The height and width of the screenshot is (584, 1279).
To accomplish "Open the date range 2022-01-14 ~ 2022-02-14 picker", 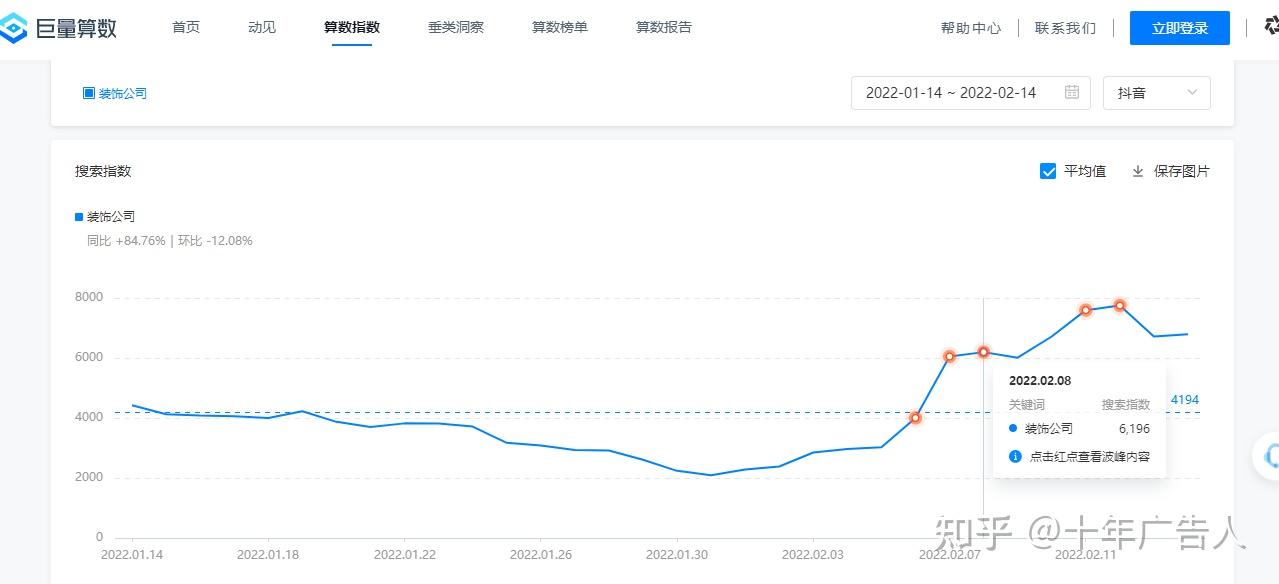I will tap(950, 93).
